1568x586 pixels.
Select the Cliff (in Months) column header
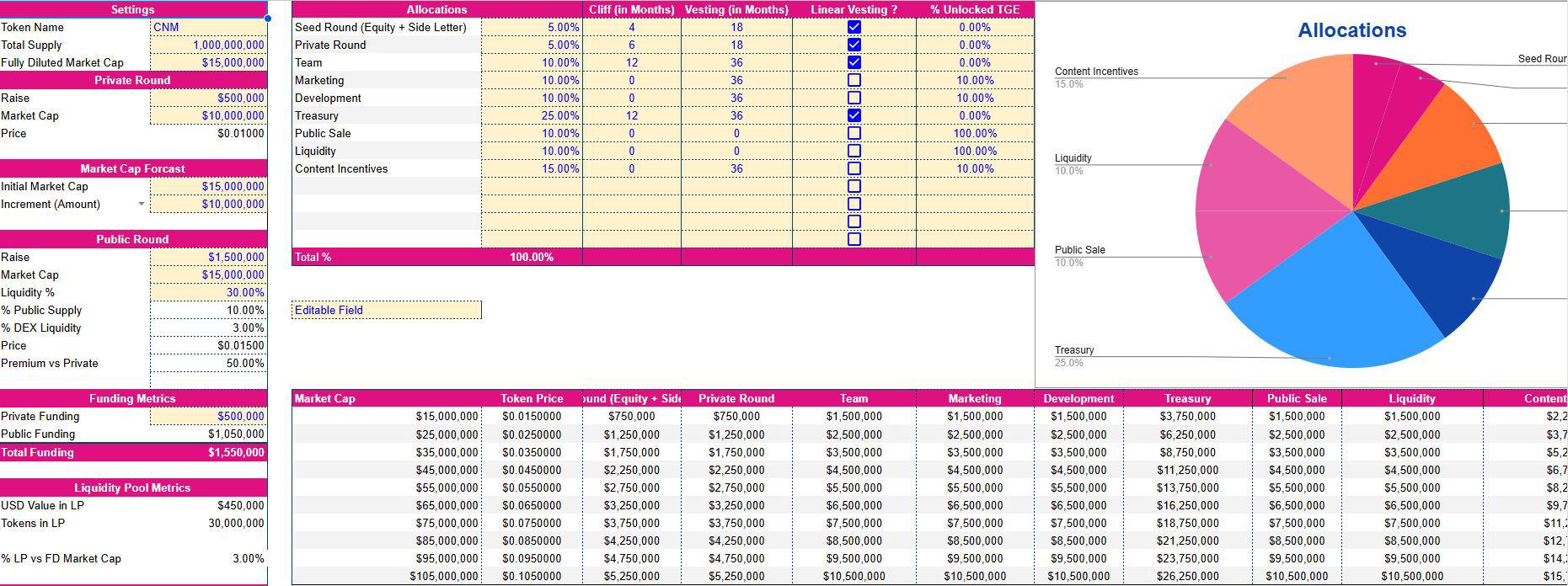point(631,9)
